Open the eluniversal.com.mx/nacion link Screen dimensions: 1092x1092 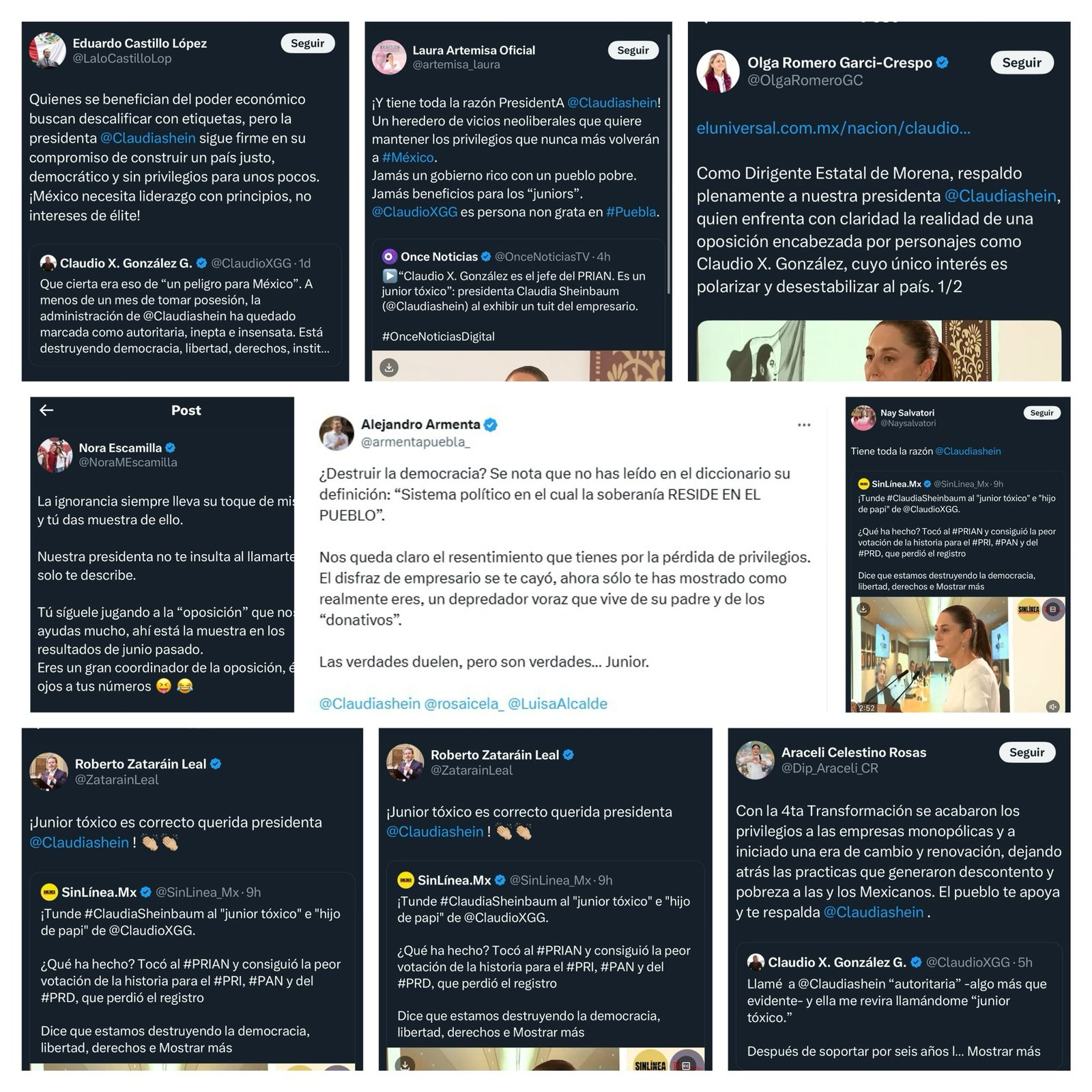[x=833, y=128]
